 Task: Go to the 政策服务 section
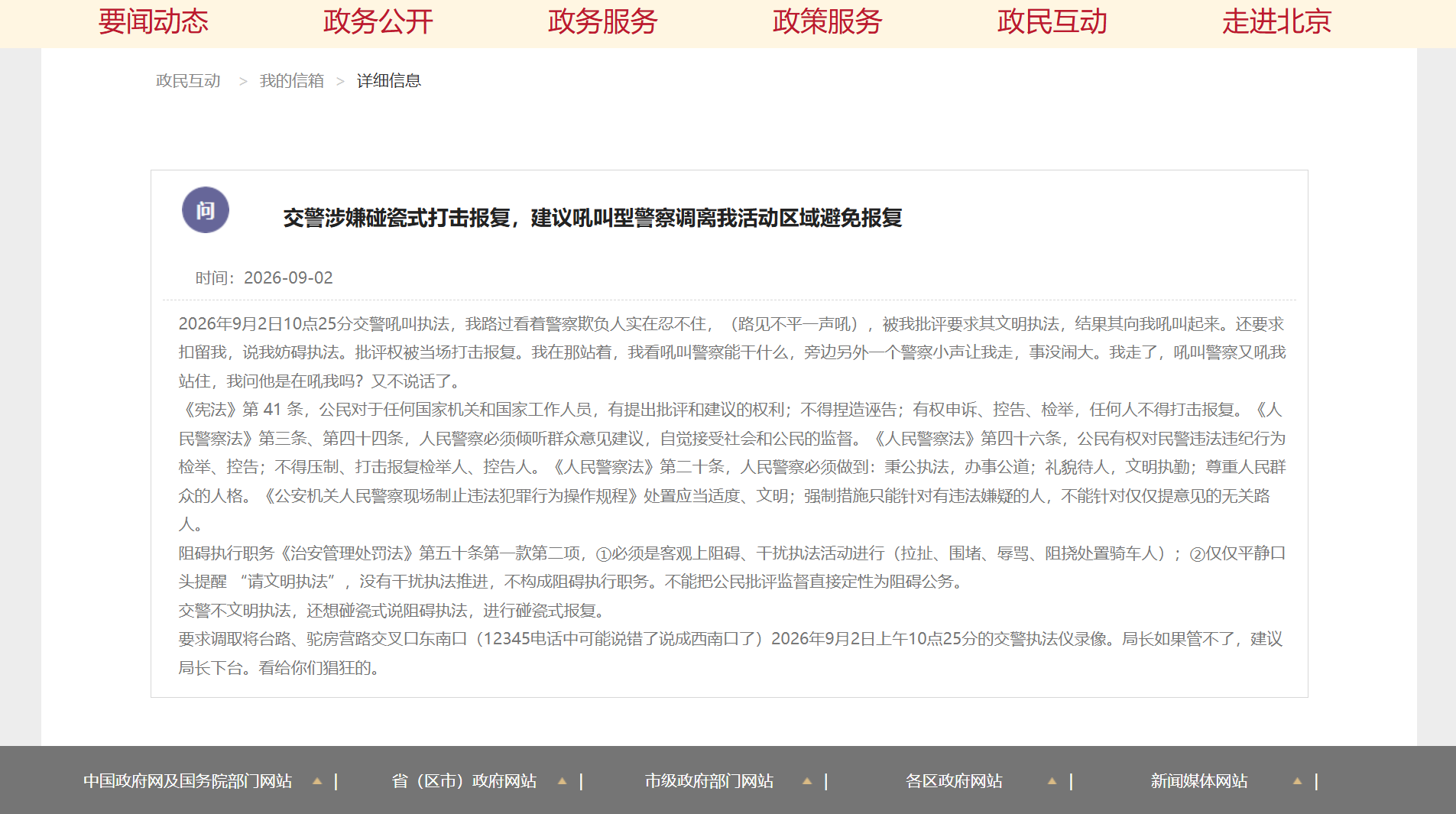click(x=827, y=21)
